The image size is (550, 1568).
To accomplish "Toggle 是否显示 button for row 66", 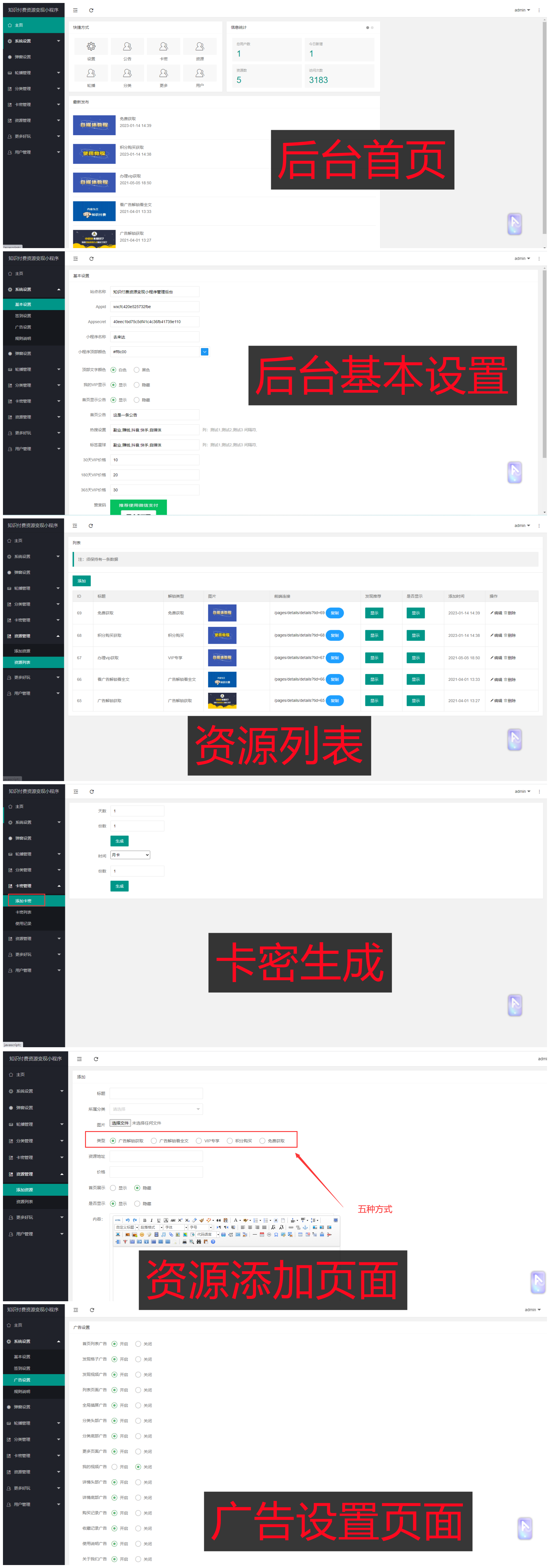I will [x=415, y=680].
